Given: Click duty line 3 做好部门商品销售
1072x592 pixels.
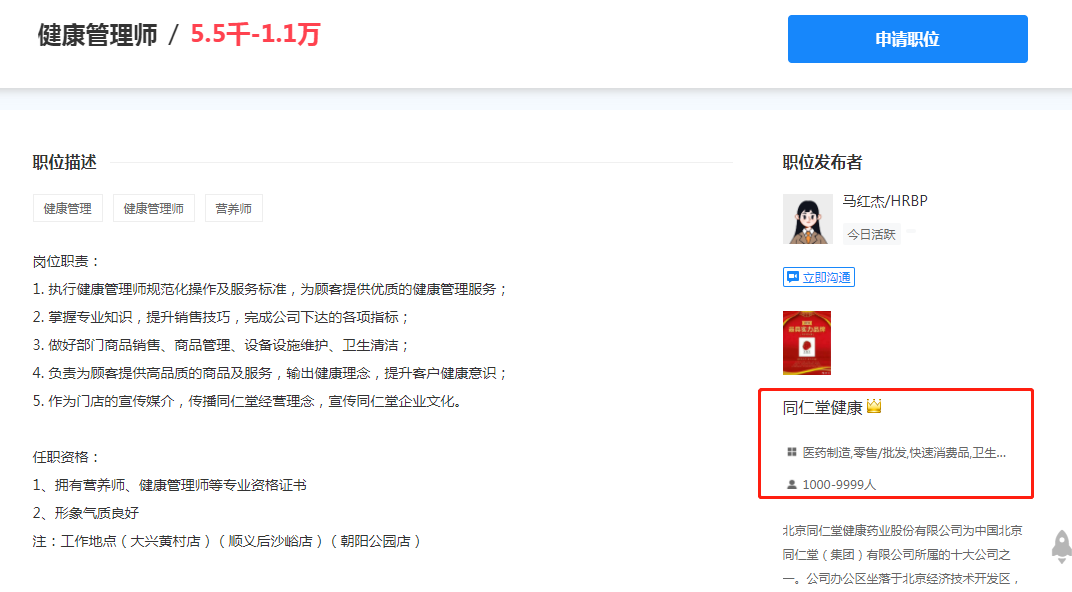Looking at the screenshot, I should point(221,345).
